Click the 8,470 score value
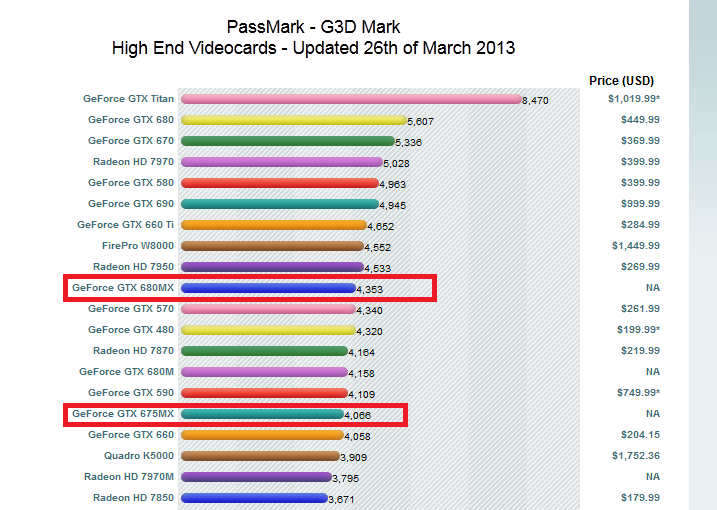 535,101
